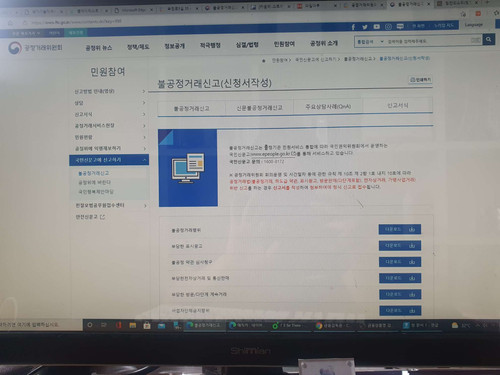
Task: Open Task View icon in taskbar
Action: click(104, 325)
